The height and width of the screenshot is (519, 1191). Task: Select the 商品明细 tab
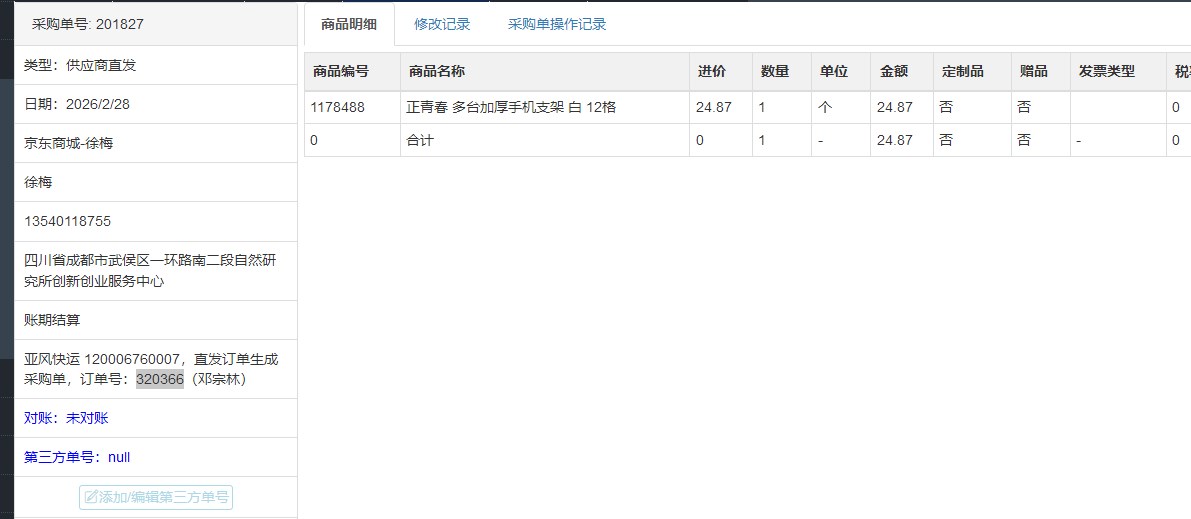(349, 24)
